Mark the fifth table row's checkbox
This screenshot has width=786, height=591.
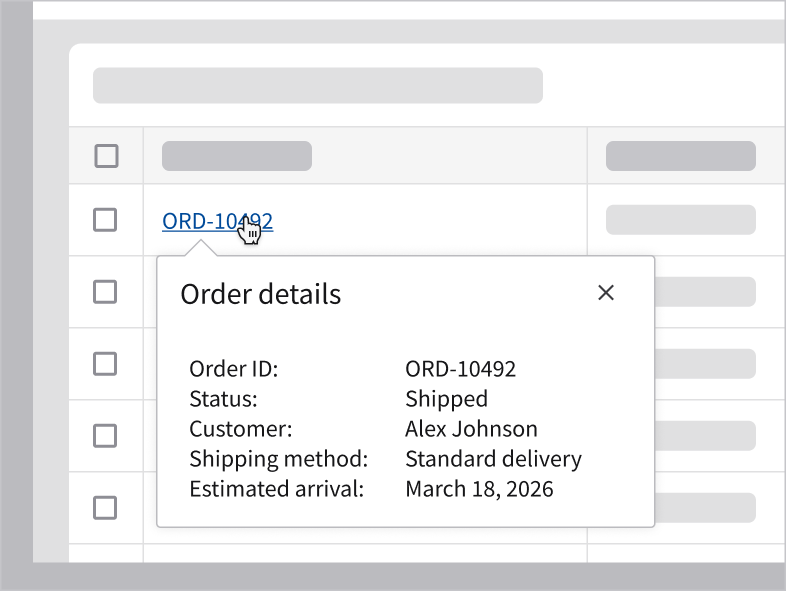click(x=105, y=508)
